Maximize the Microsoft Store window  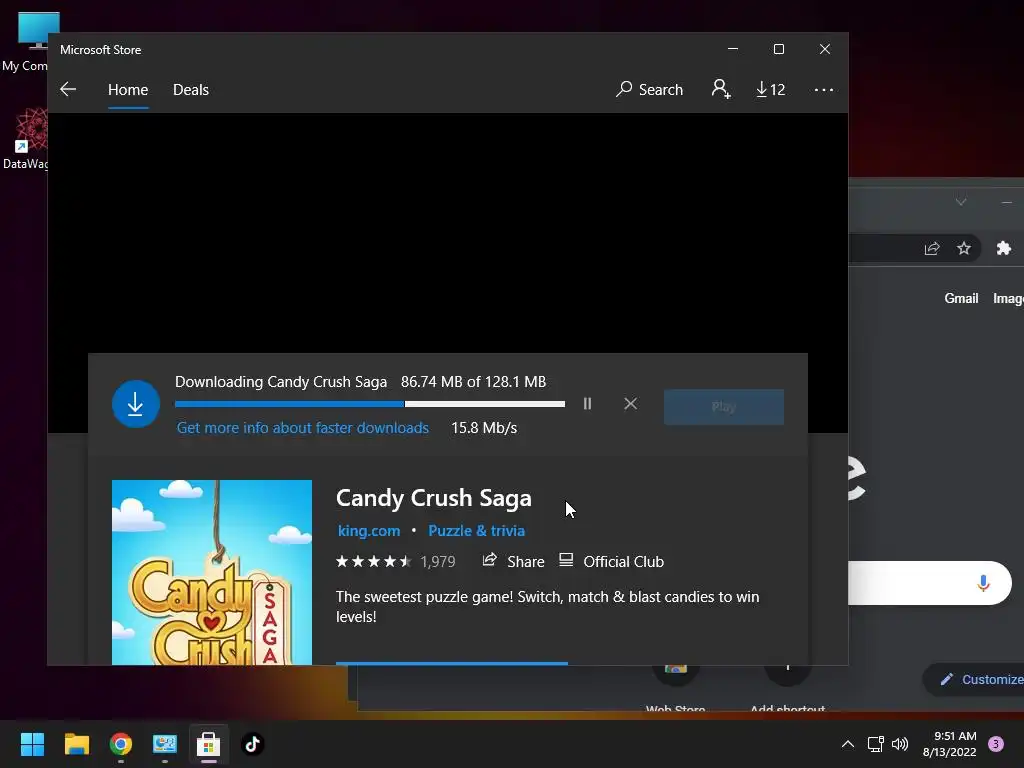pos(778,49)
